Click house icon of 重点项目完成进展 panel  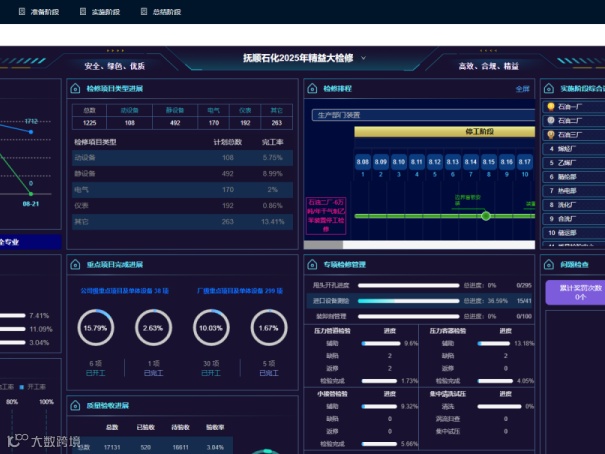click(x=76, y=265)
